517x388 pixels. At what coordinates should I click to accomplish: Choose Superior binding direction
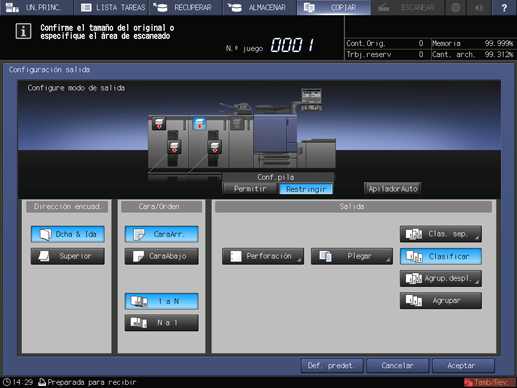point(68,256)
